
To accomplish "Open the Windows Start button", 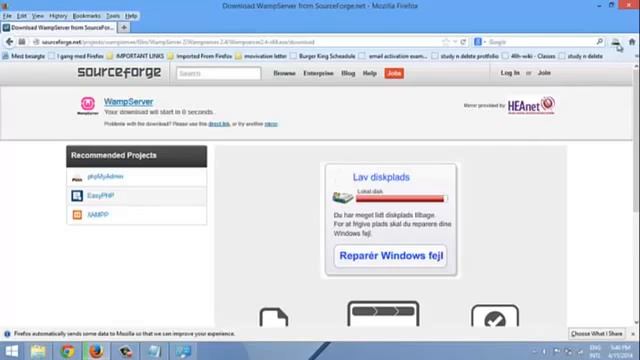I will [x=12, y=351].
